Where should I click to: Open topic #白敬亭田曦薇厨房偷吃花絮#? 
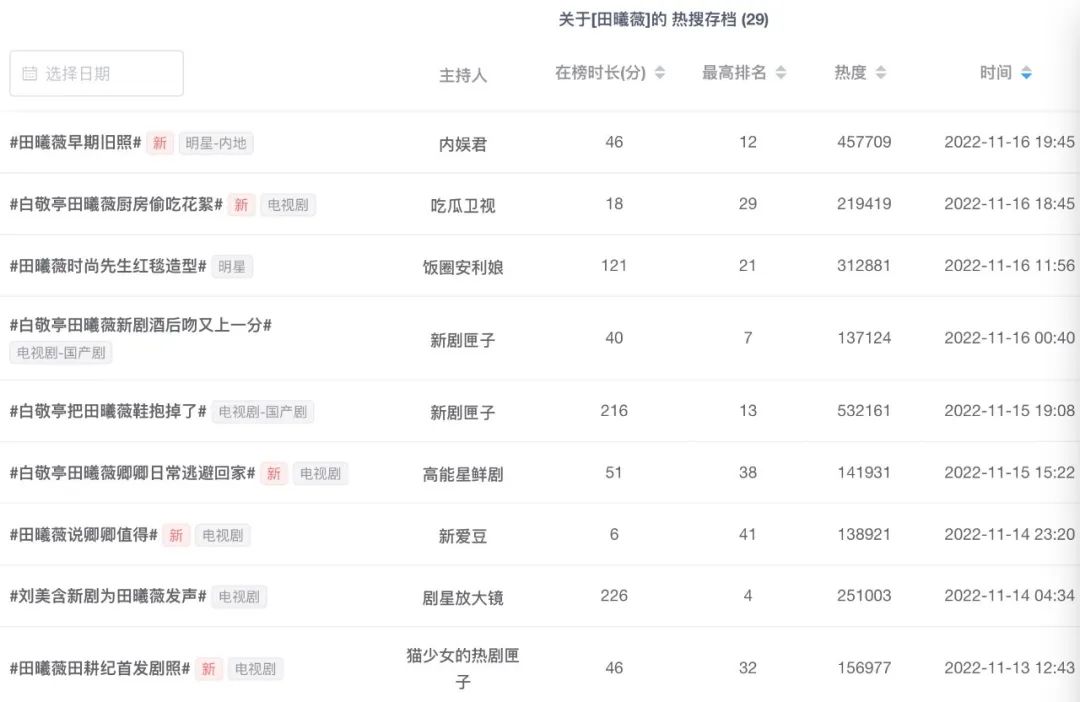pos(116,205)
